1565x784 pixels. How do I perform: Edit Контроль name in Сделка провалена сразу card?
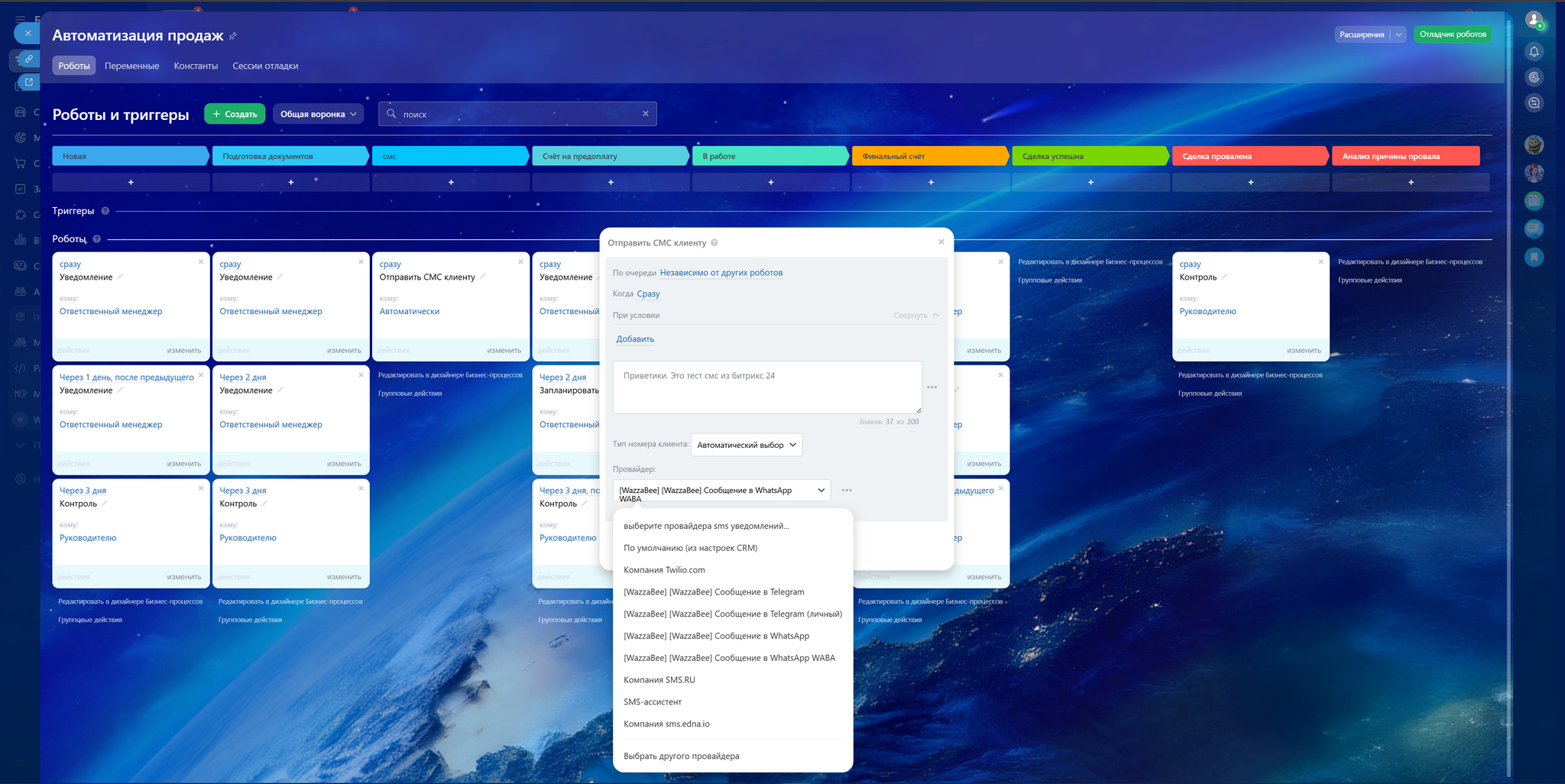(1224, 277)
